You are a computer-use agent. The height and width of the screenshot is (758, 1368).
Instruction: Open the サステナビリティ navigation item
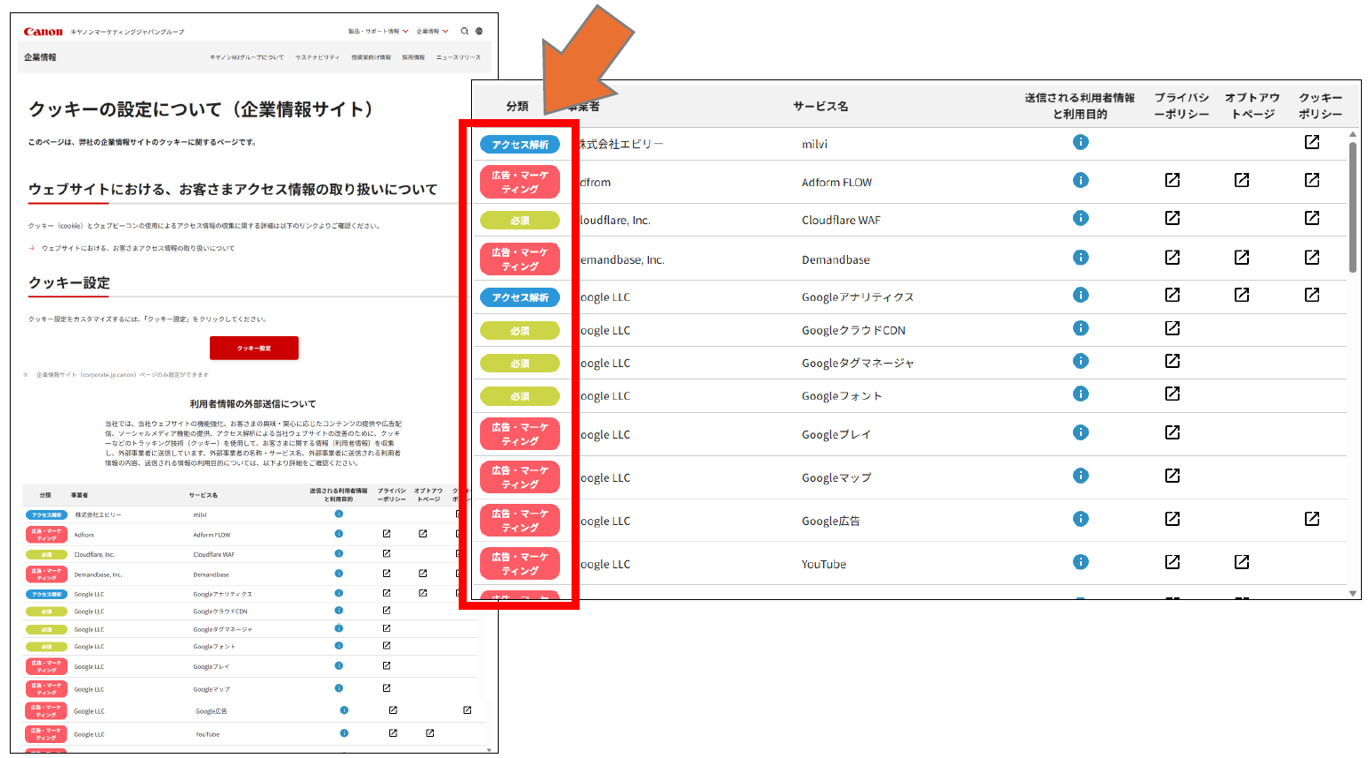click(317, 58)
